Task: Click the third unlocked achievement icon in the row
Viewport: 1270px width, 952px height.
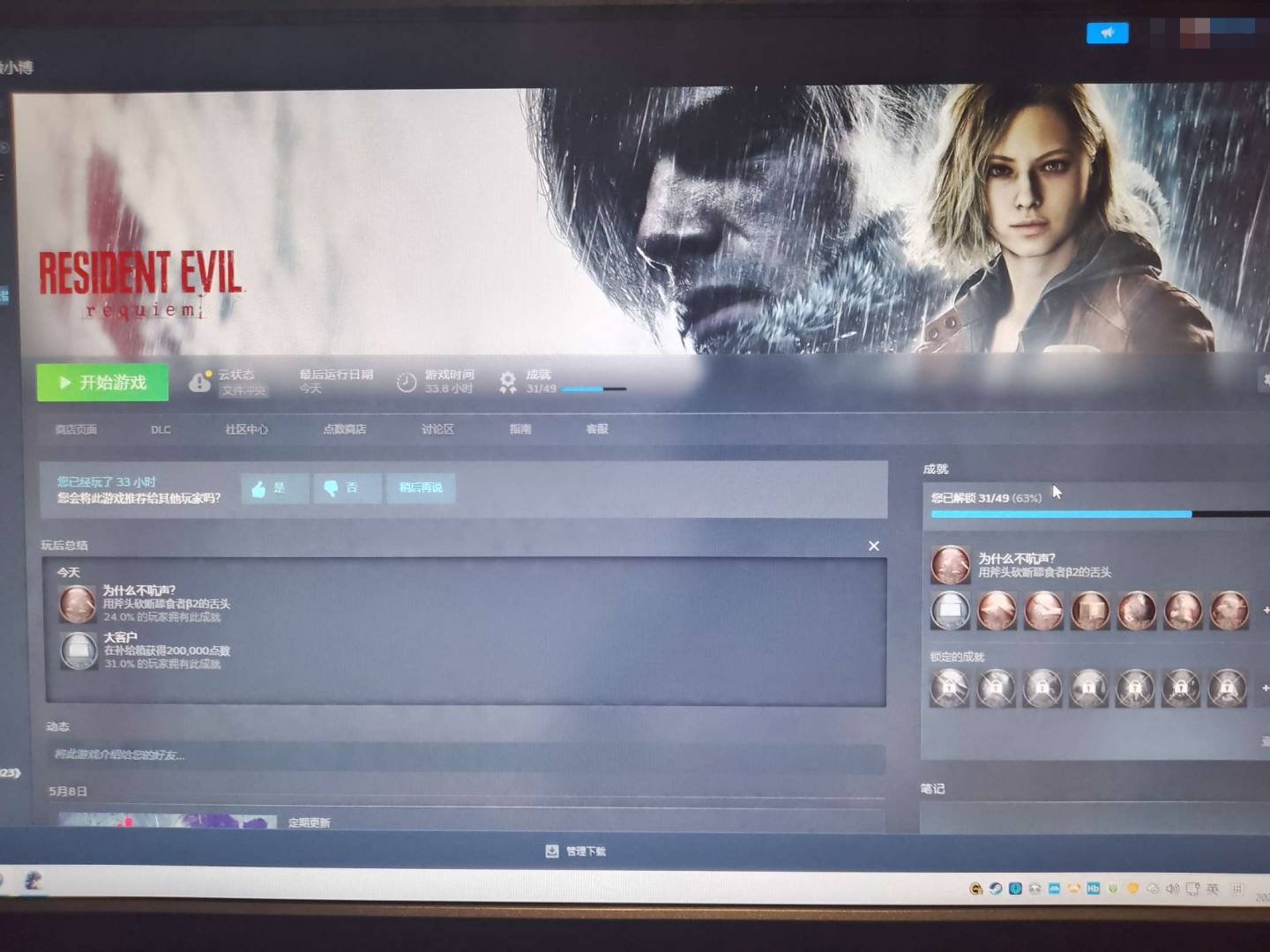Action: (1044, 611)
